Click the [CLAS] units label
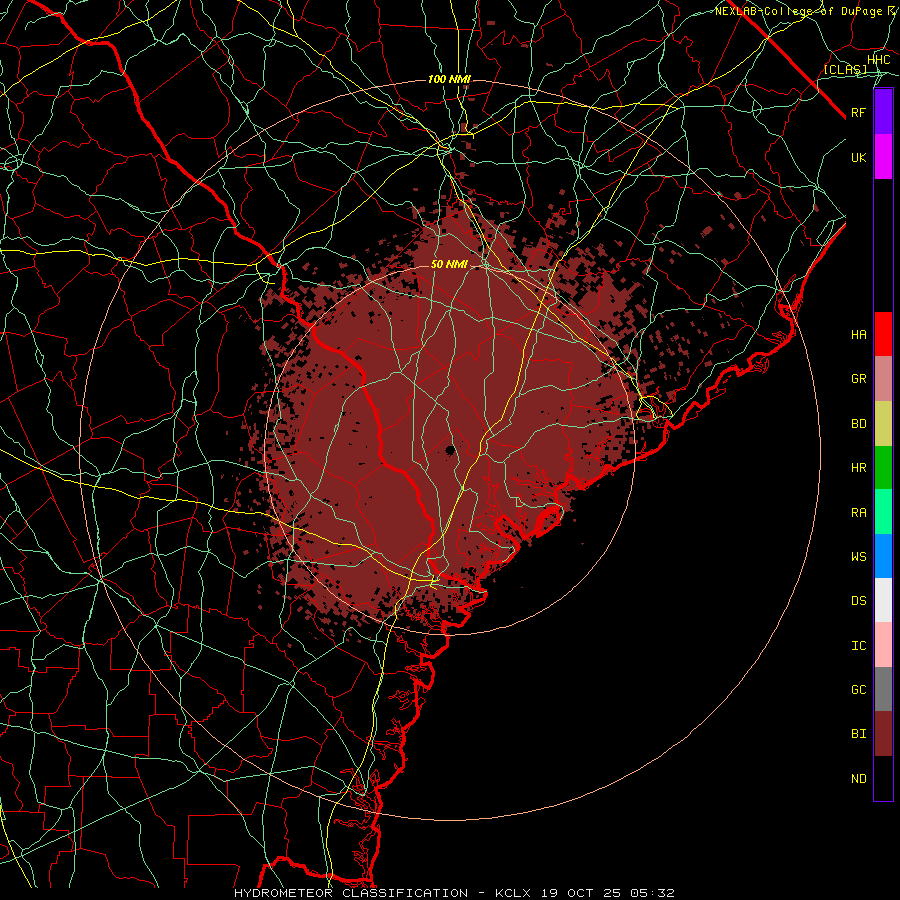The image size is (900, 900). tap(845, 70)
